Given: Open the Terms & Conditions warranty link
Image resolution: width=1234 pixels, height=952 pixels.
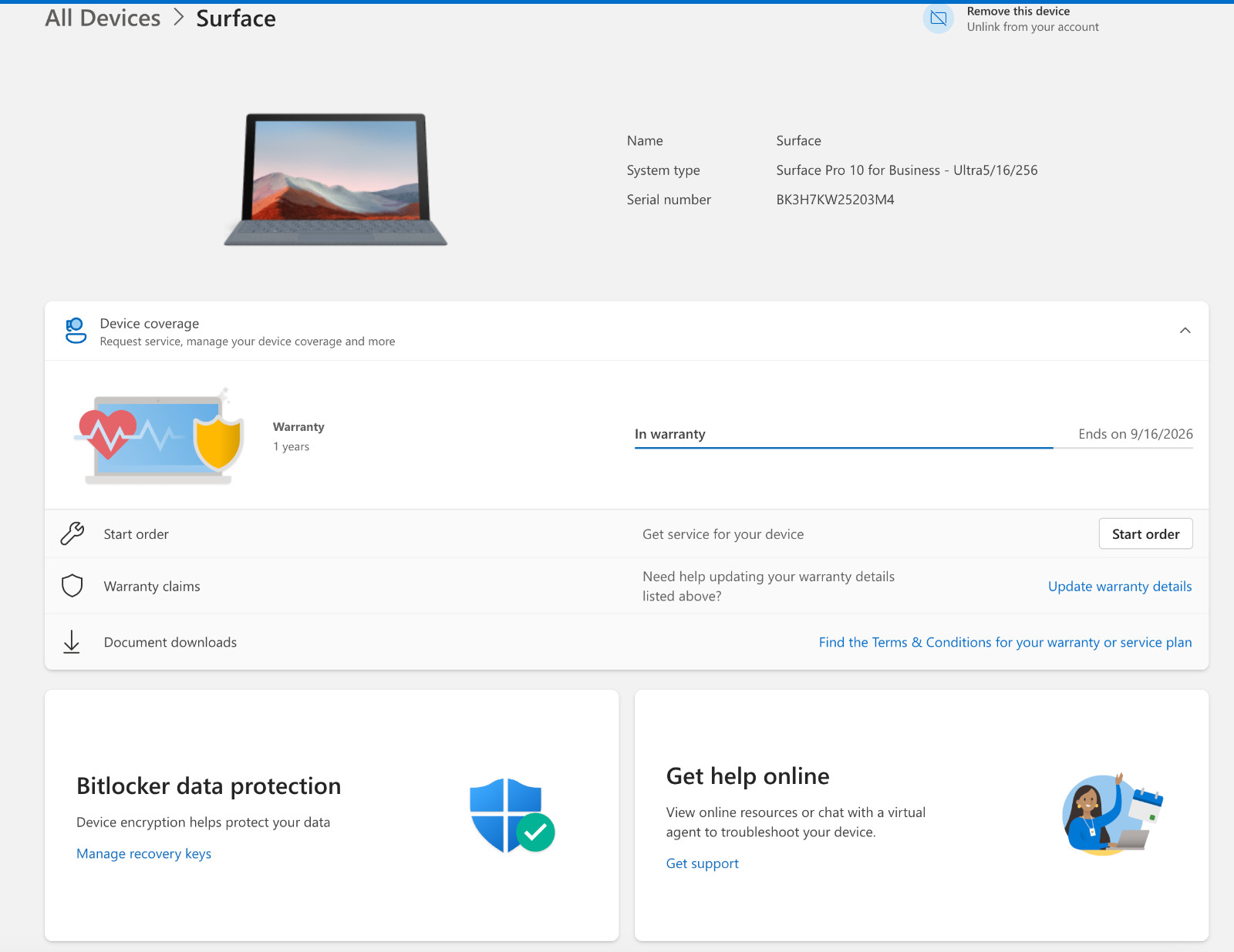Looking at the screenshot, I should coord(1005,642).
